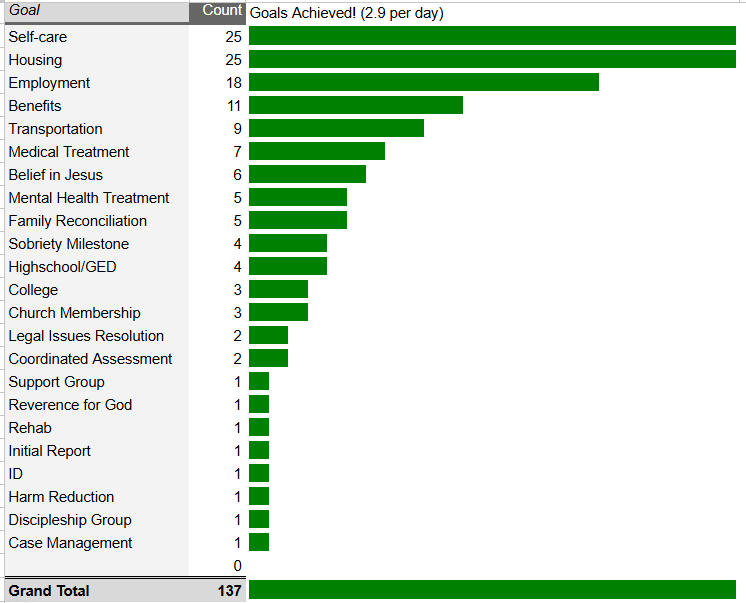Click the Benefits green bar
Viewport: 746px width, 603px height.
[356, 105]
